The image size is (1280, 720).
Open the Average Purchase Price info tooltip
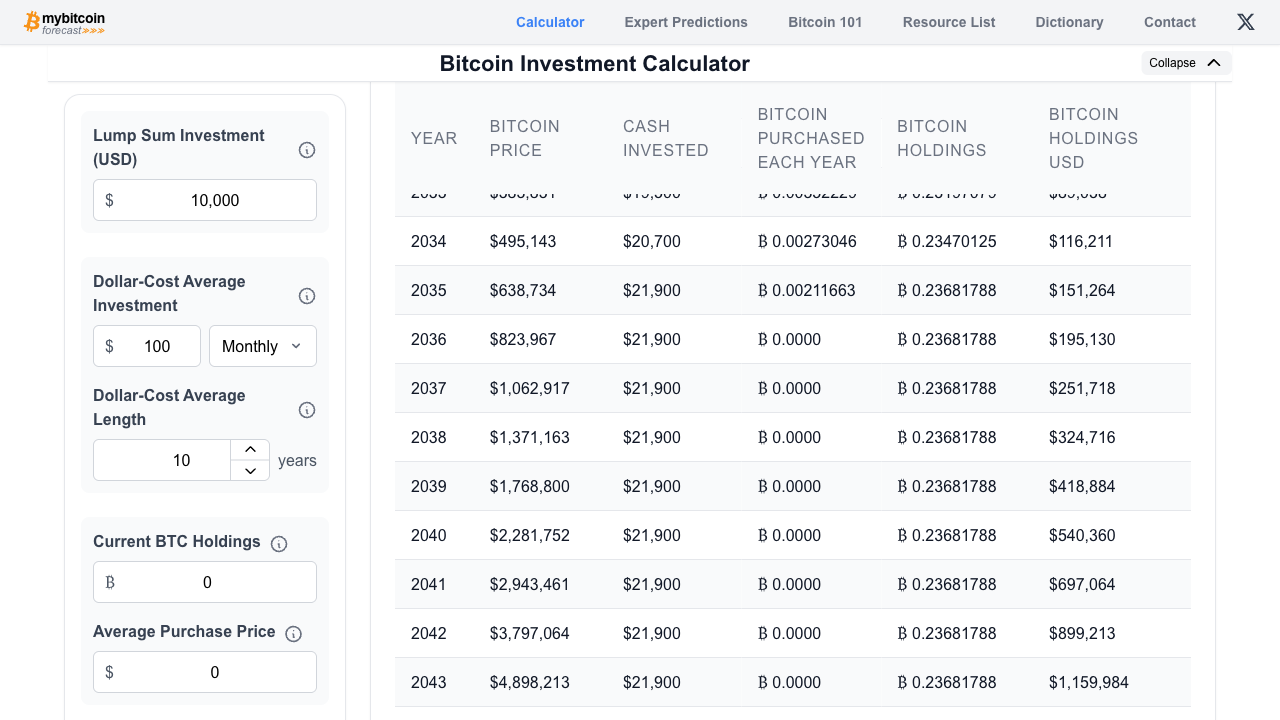(293, 634)
